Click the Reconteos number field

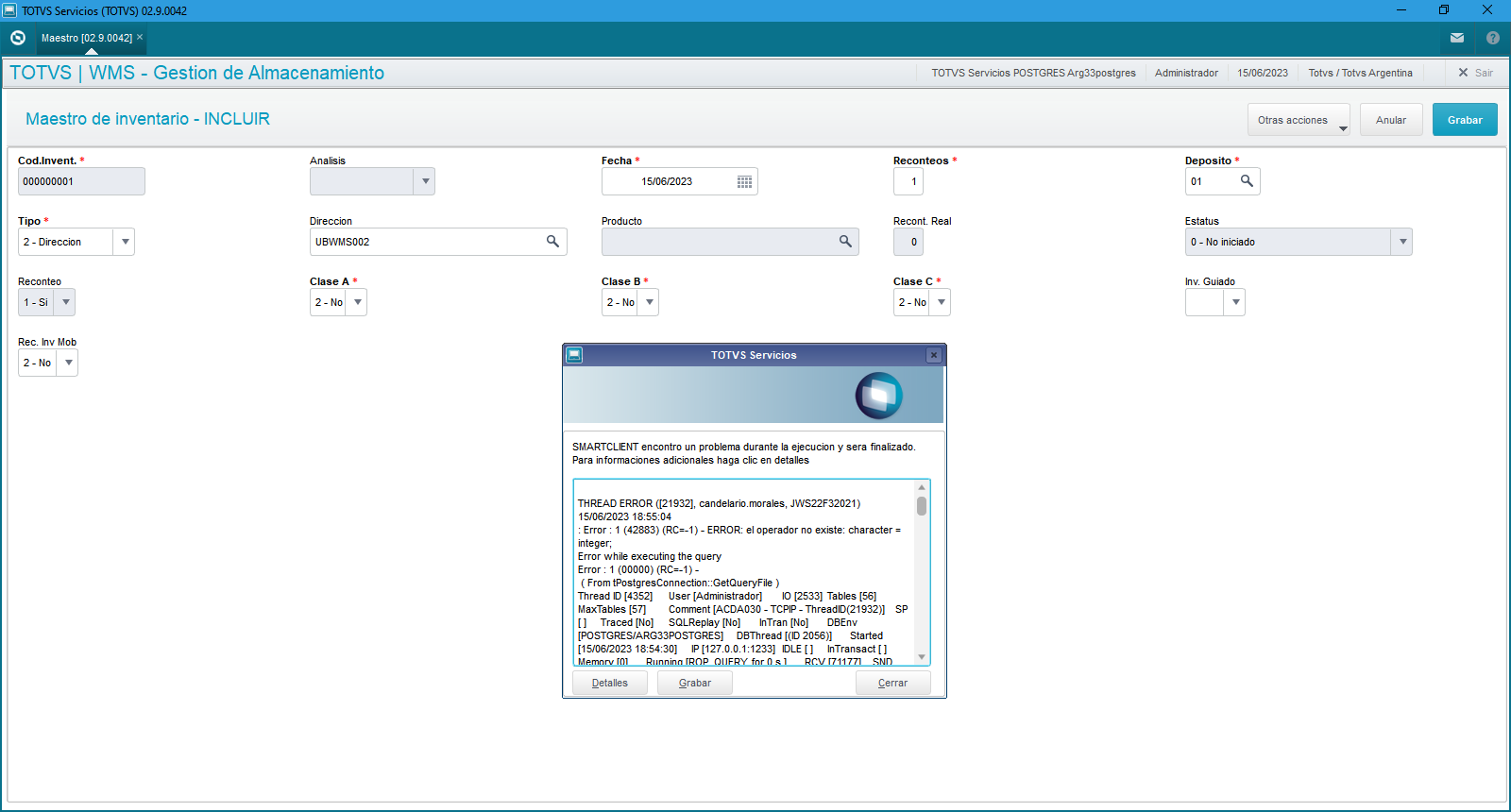click(908, 181)
